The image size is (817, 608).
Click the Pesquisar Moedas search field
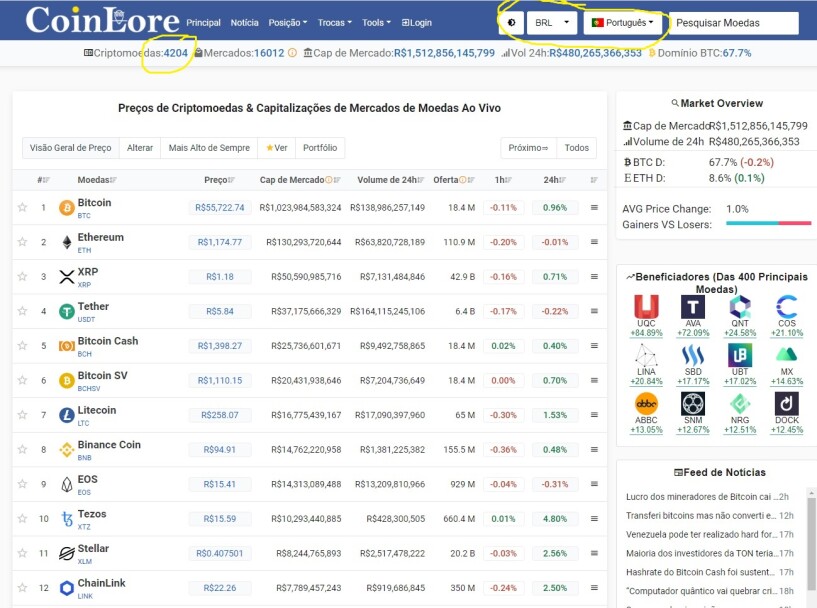[x=734, y=23]
